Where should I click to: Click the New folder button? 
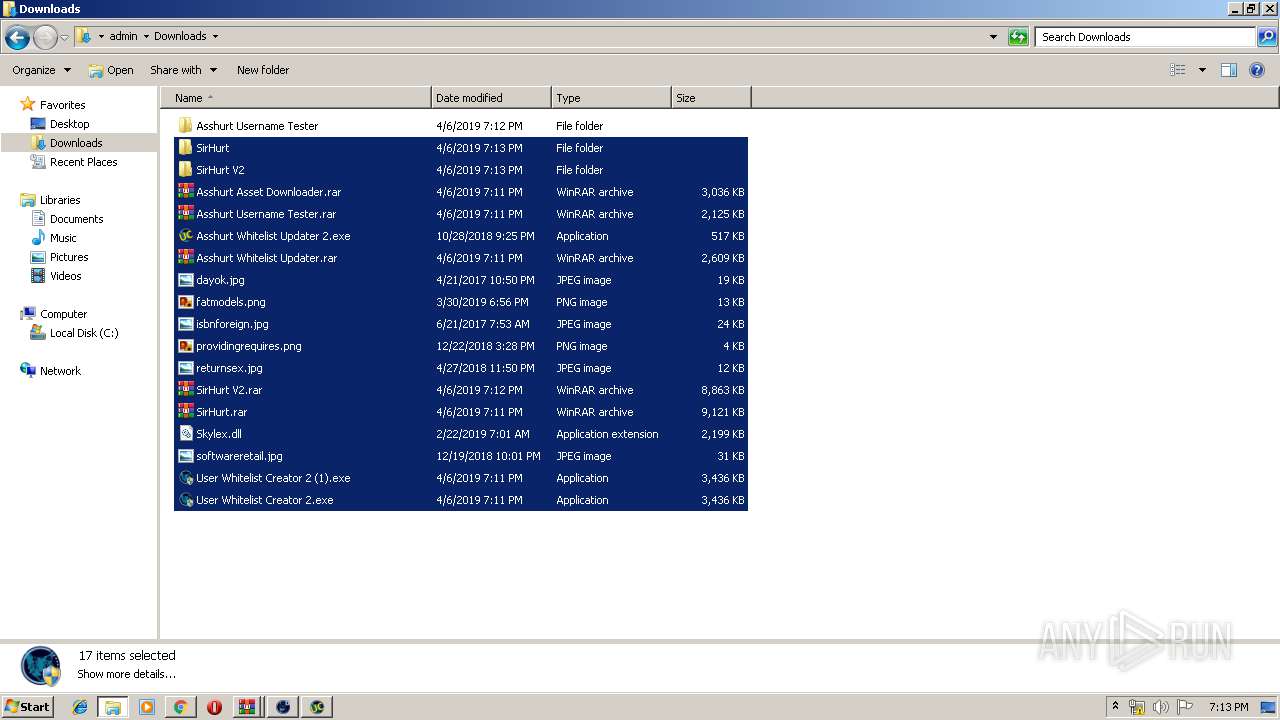coord(263,70)
